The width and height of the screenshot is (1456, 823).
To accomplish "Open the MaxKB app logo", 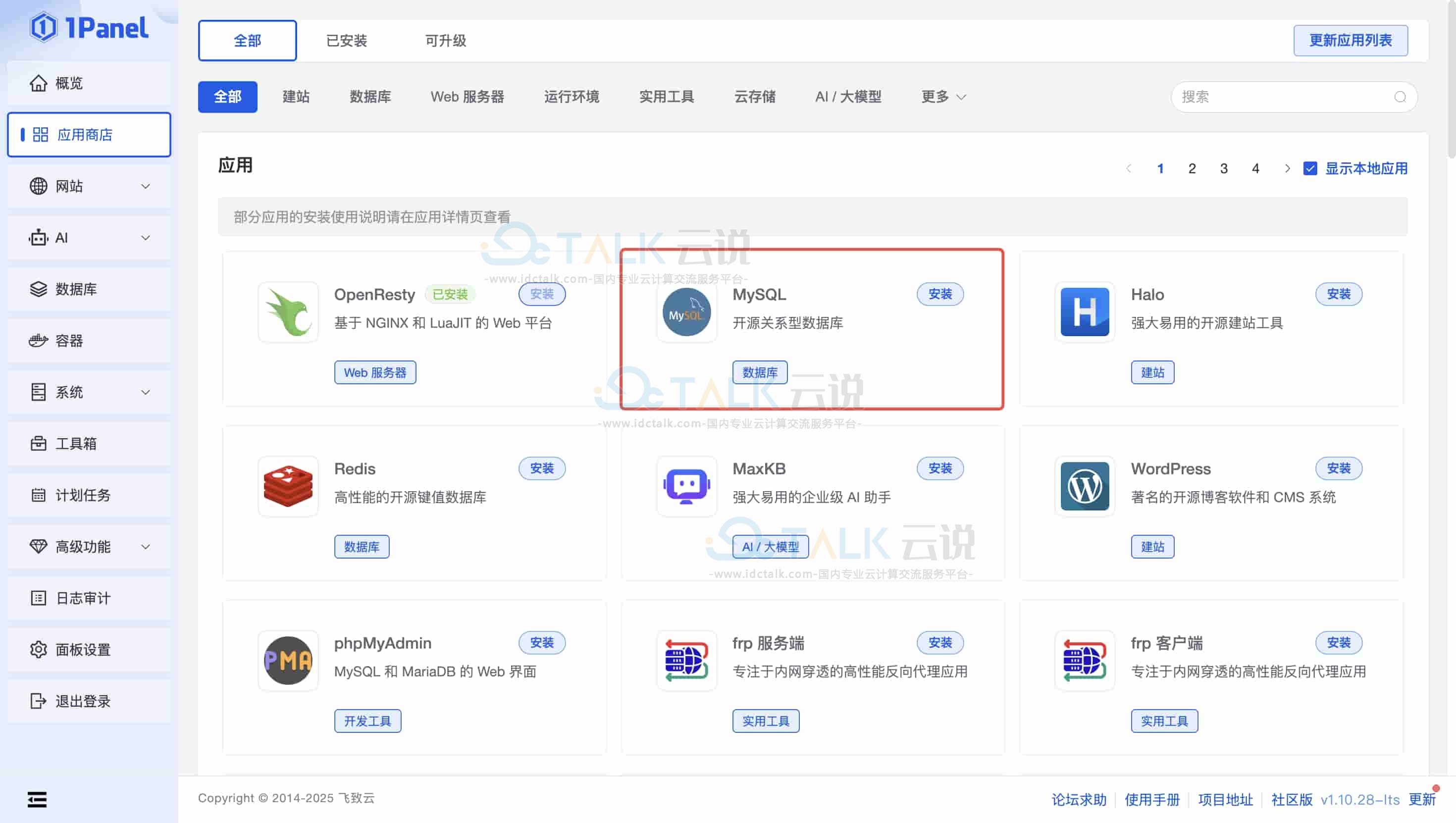I will coord(687,486).
